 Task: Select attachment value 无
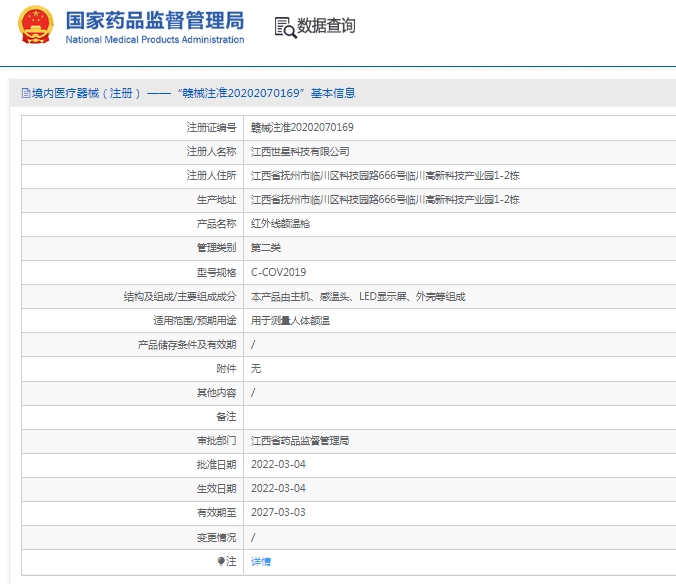click(256, 369)
